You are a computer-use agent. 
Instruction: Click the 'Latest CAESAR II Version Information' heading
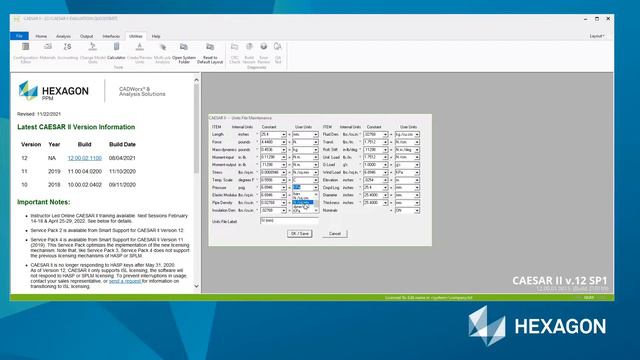(x=76, y=127)
